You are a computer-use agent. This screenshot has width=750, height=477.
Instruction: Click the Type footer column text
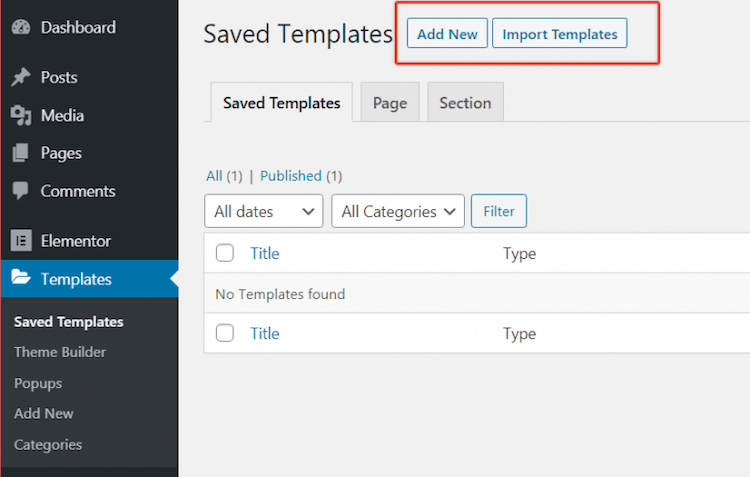click(519, 333)
